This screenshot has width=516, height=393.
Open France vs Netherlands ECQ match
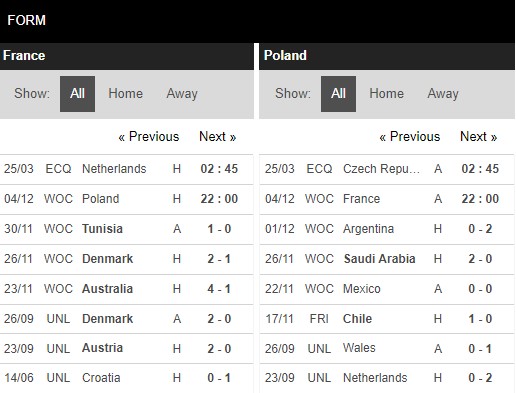click(x=127, y=169)
